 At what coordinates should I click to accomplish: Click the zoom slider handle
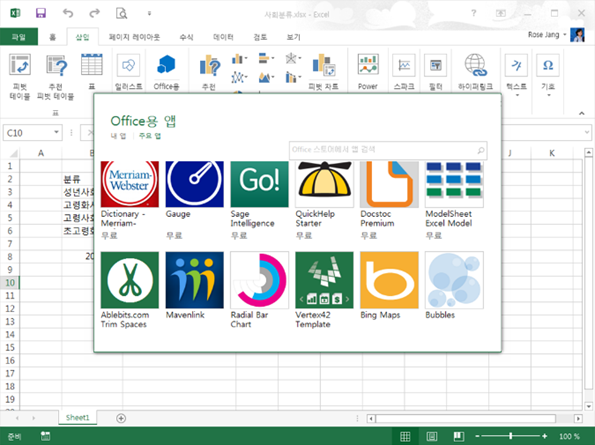click(x=511, y=436)
